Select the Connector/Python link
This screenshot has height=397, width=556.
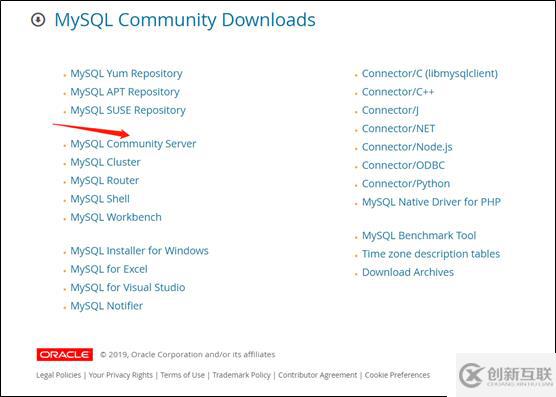pos(406,184)
